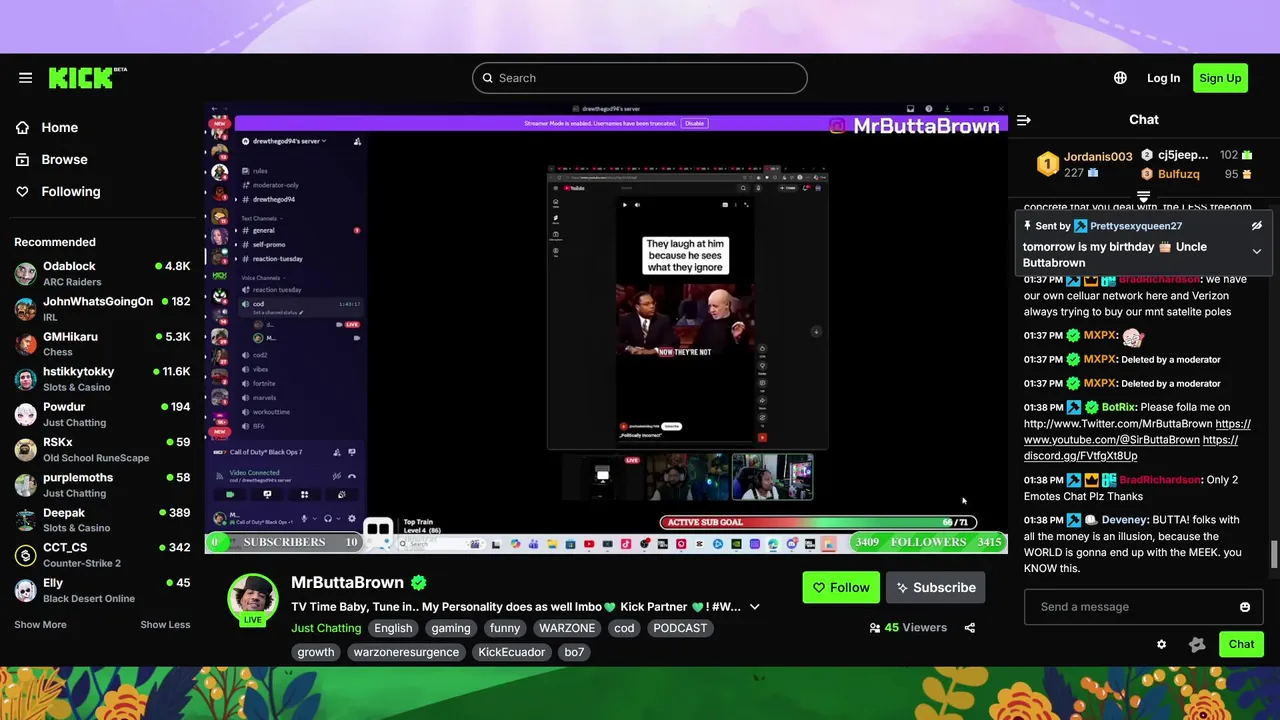
Task: Click the purplemoths channel avatar
Action: (26, 485)
